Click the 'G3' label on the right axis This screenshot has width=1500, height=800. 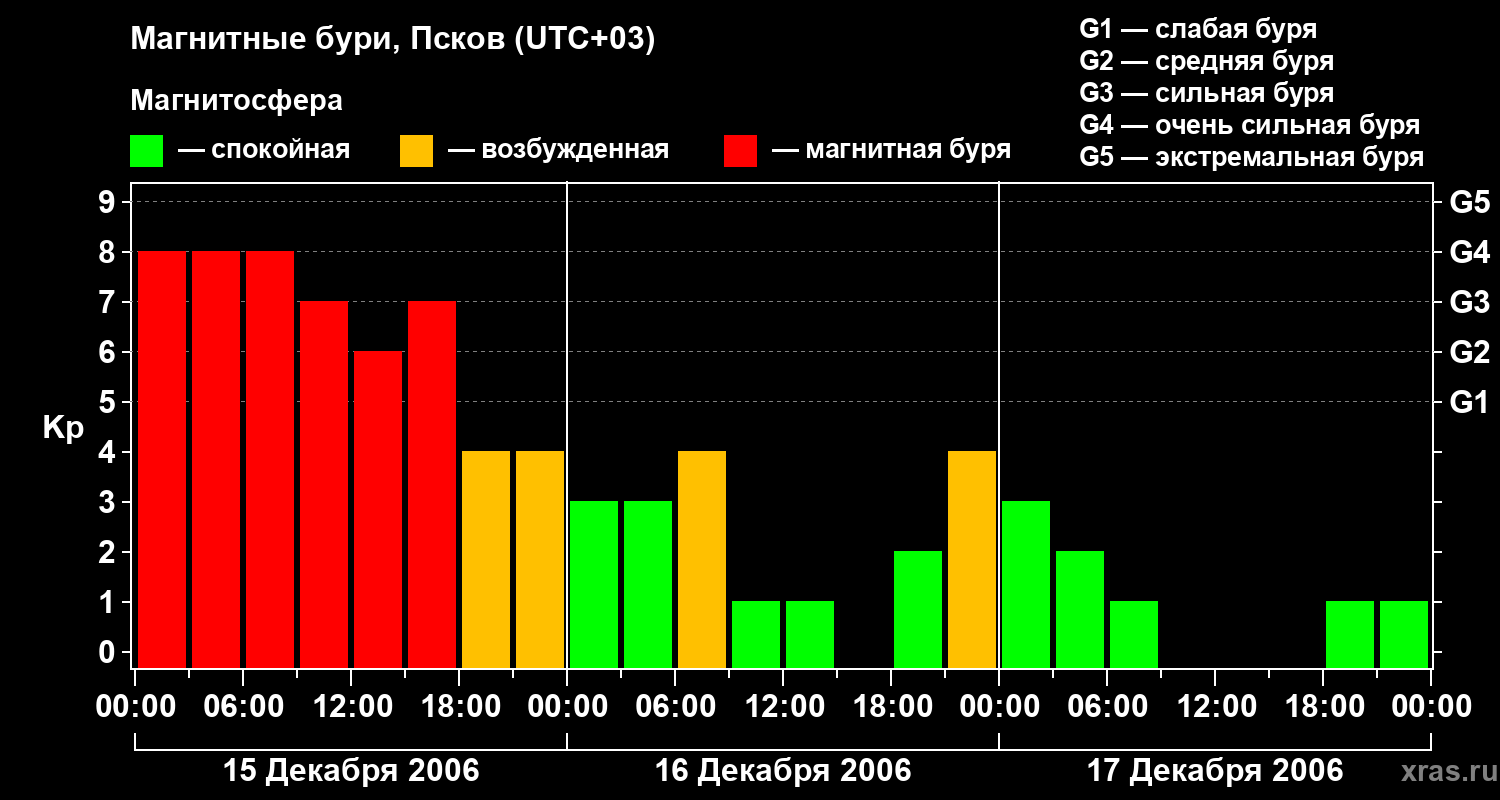pos(1469,303)
